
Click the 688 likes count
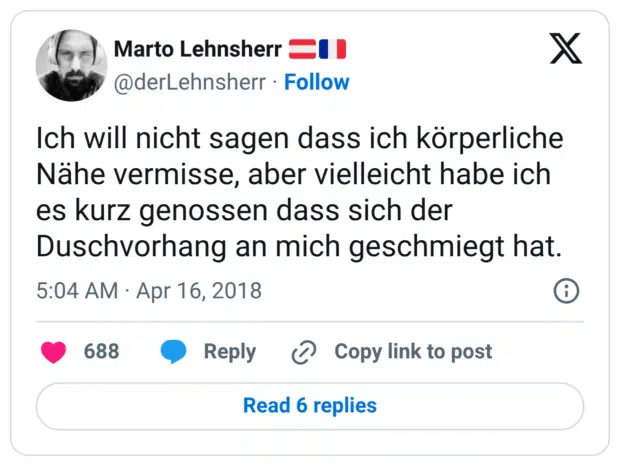101,352
